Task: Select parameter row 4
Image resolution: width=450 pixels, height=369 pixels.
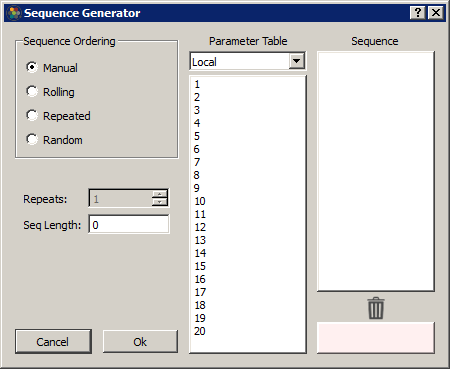Action: point(247,123)
